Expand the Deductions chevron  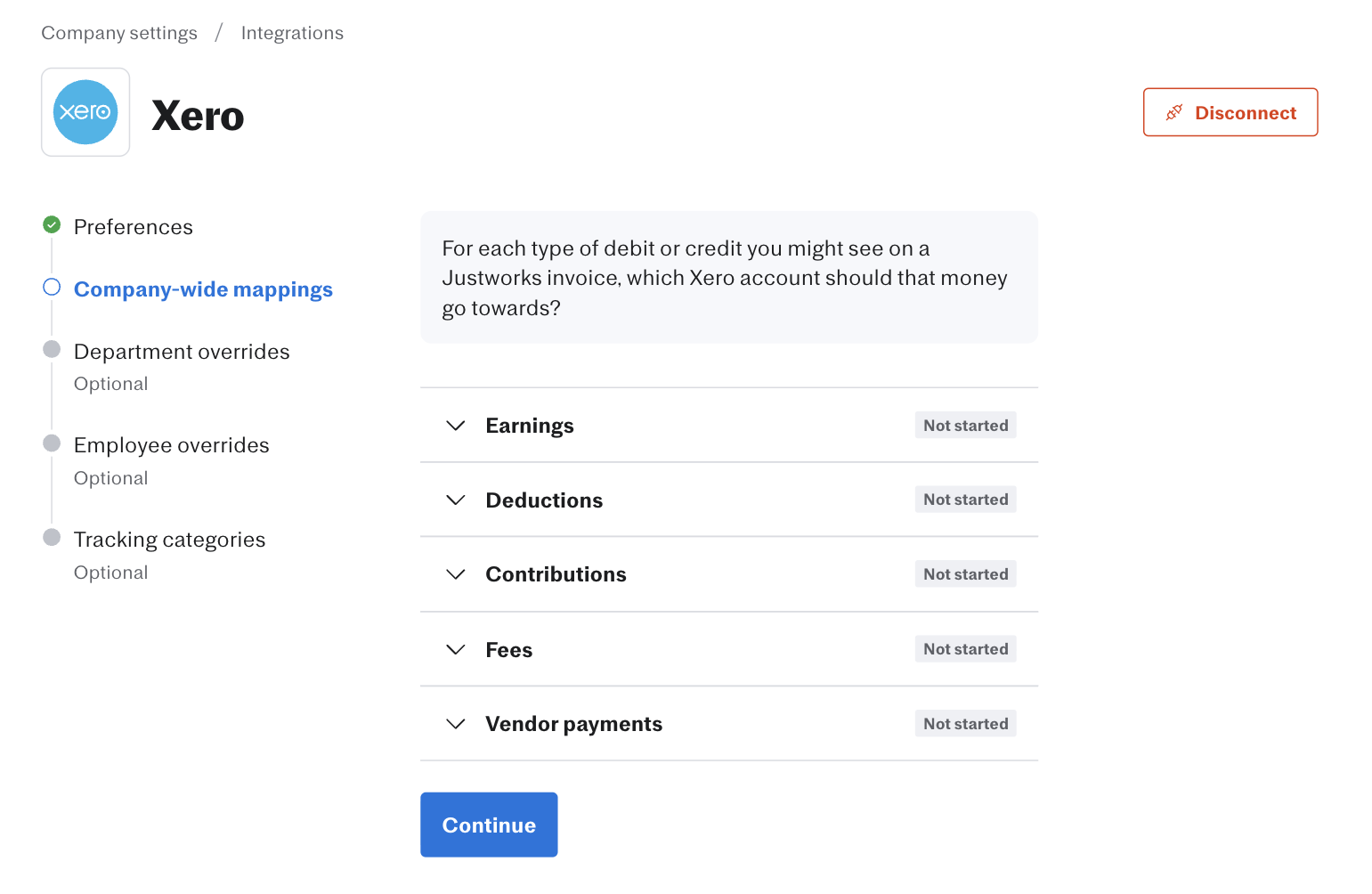[x=456, y=500]
